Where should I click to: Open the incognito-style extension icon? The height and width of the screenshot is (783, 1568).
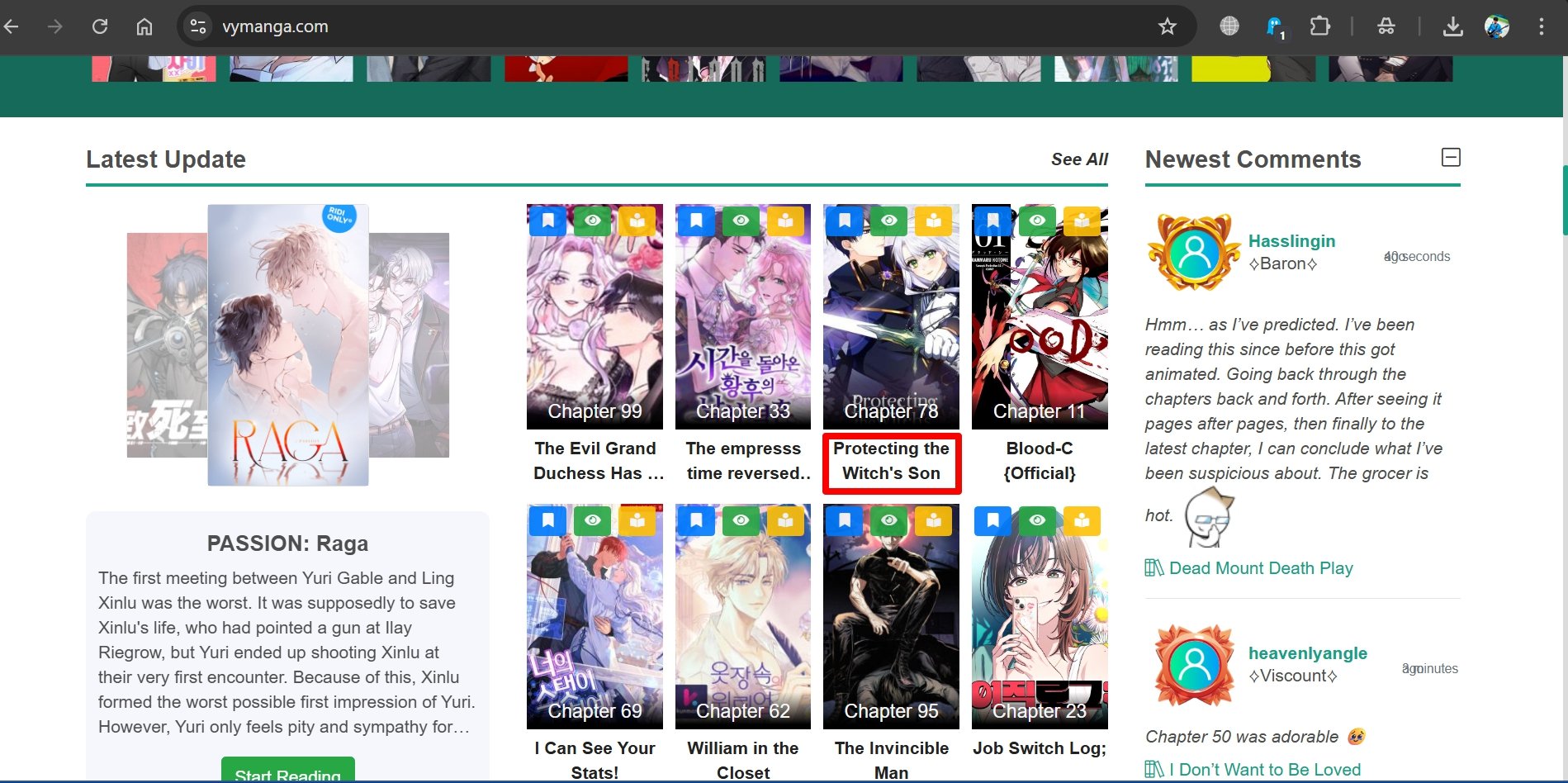coord(1386,26)
